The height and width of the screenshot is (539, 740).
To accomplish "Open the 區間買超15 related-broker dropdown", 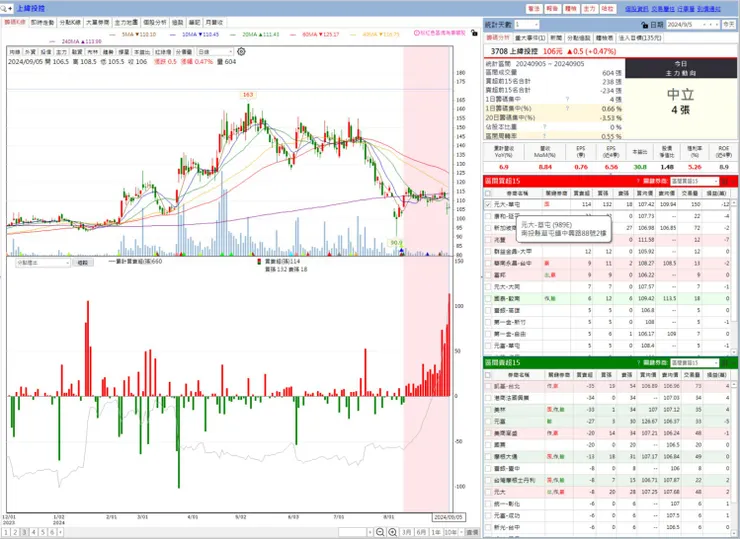I will pyautogui.click(x=694, y=181).
